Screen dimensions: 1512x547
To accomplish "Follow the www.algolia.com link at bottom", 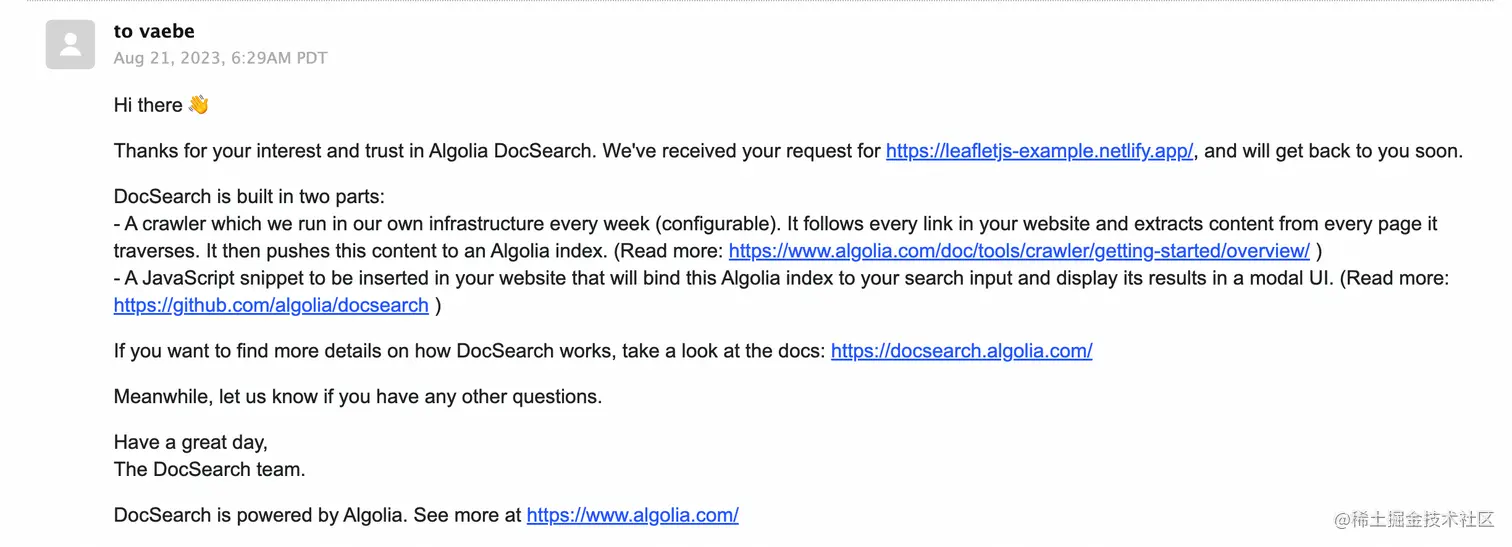I will pos(632,515).
